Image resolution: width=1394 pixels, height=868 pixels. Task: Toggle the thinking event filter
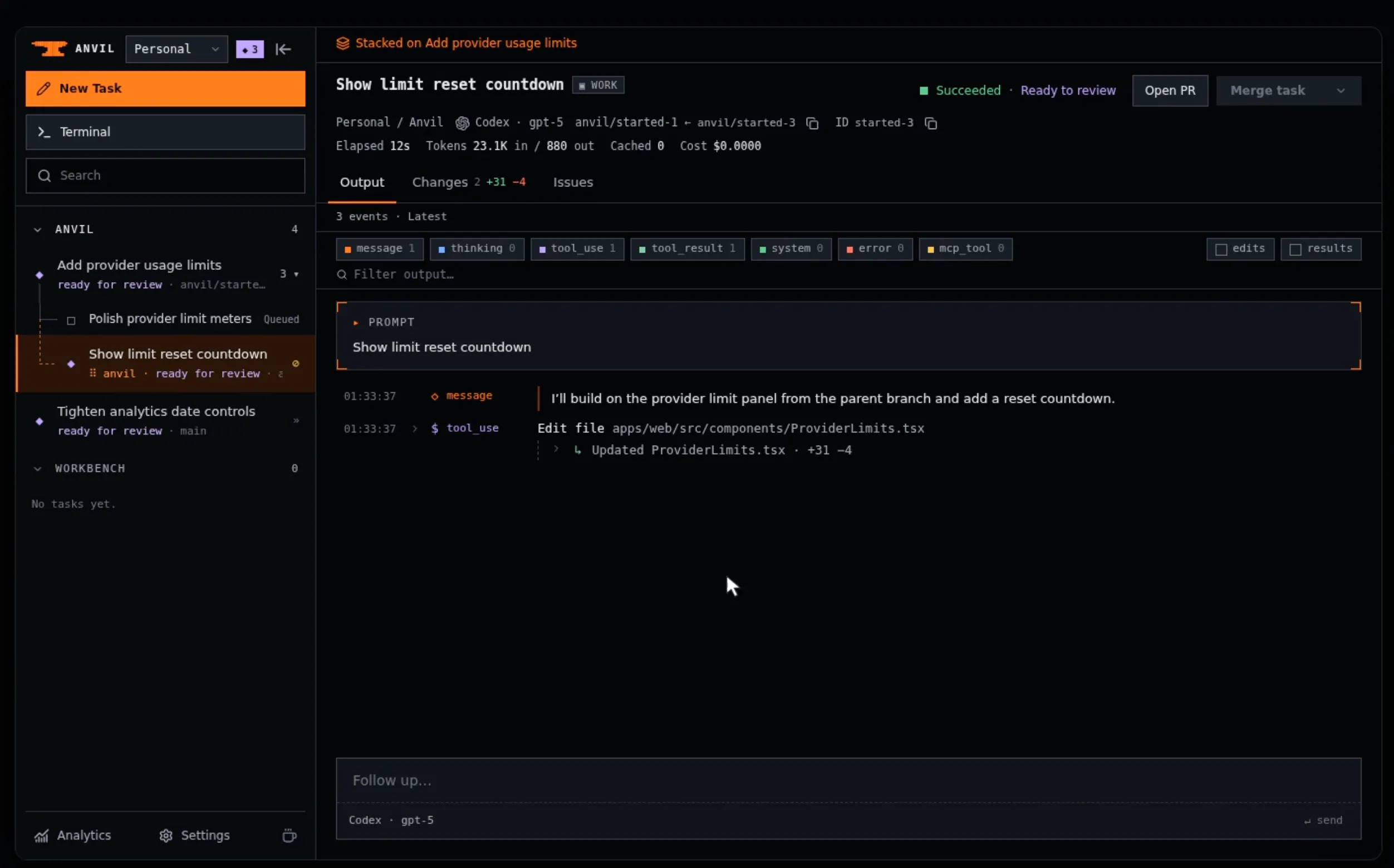[477, 249]
